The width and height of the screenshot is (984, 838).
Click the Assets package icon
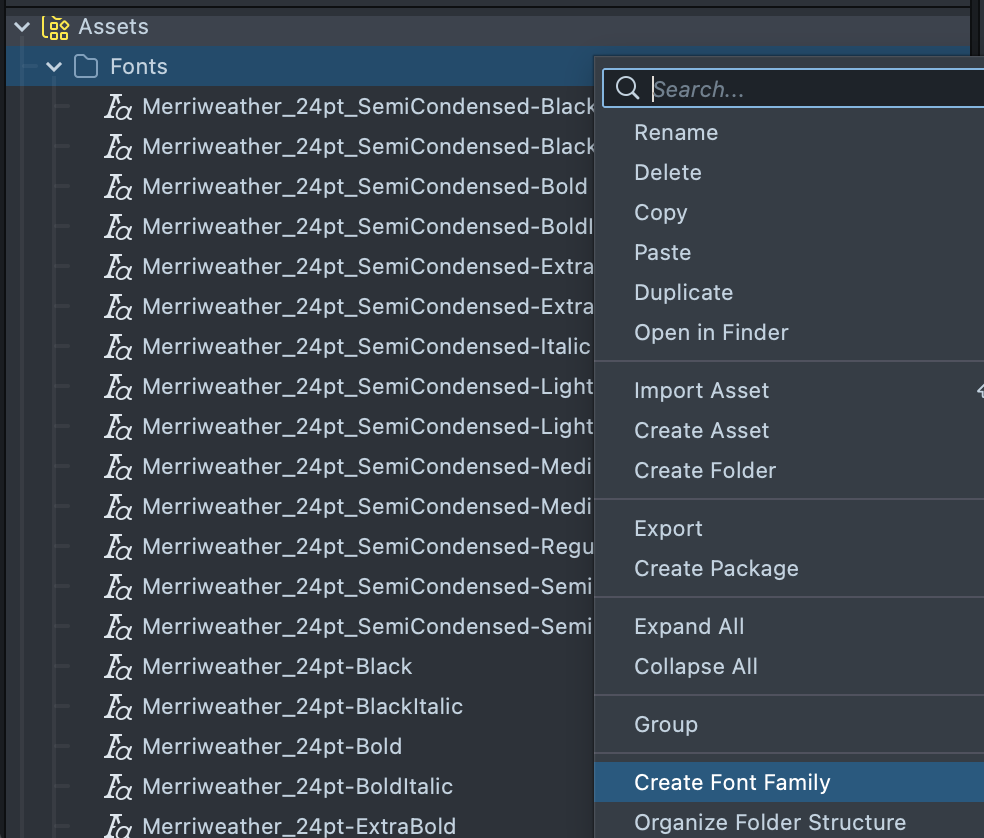click(x=55, y=27)
